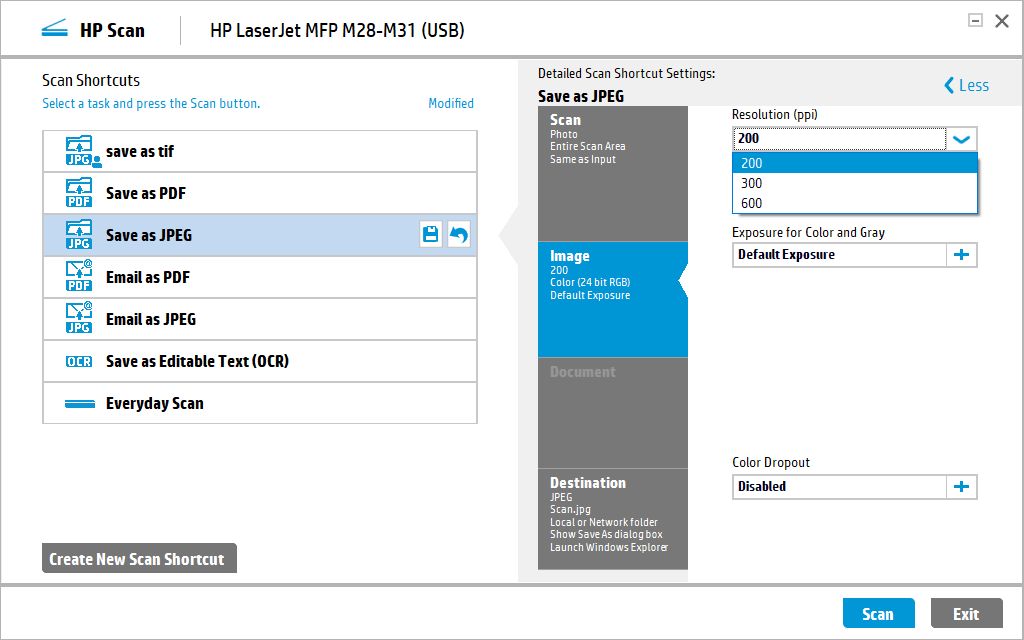Click the Everyday Scan shortcut icon
Image resolution: width=1024 pixels, height=640 pixels.
click(78, 403)
